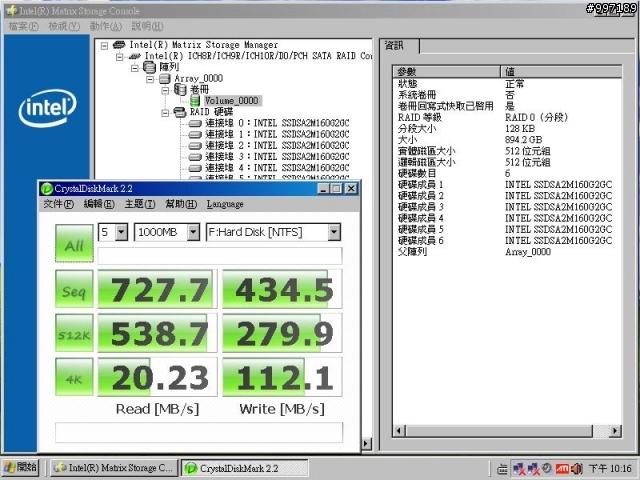Click the 卷冊 volumes node icon
640x480 pixels.
(x=180, y=89)
